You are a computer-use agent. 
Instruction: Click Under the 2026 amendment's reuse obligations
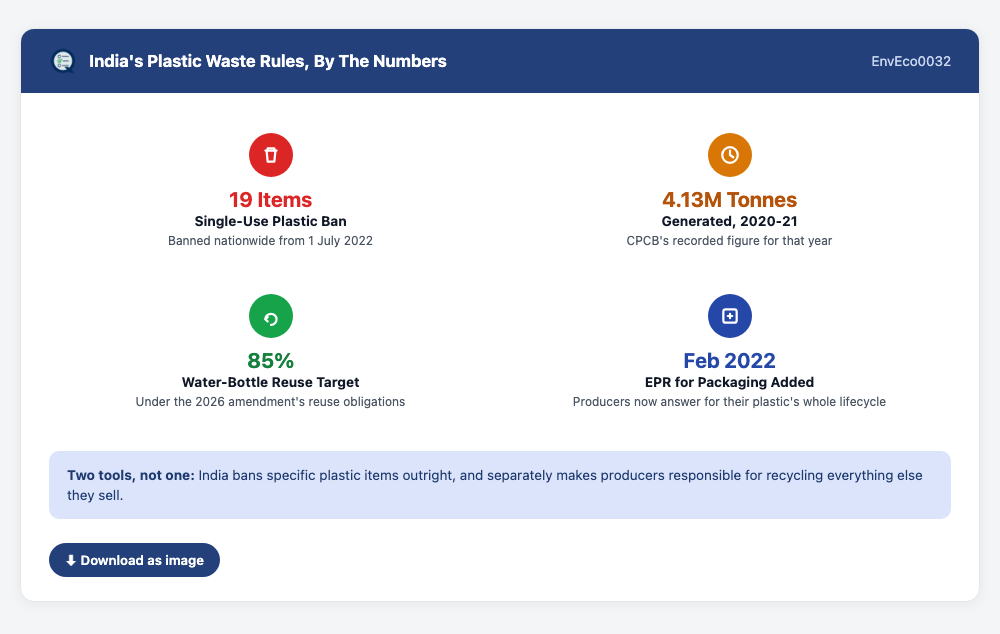click(x=270, y=402)
